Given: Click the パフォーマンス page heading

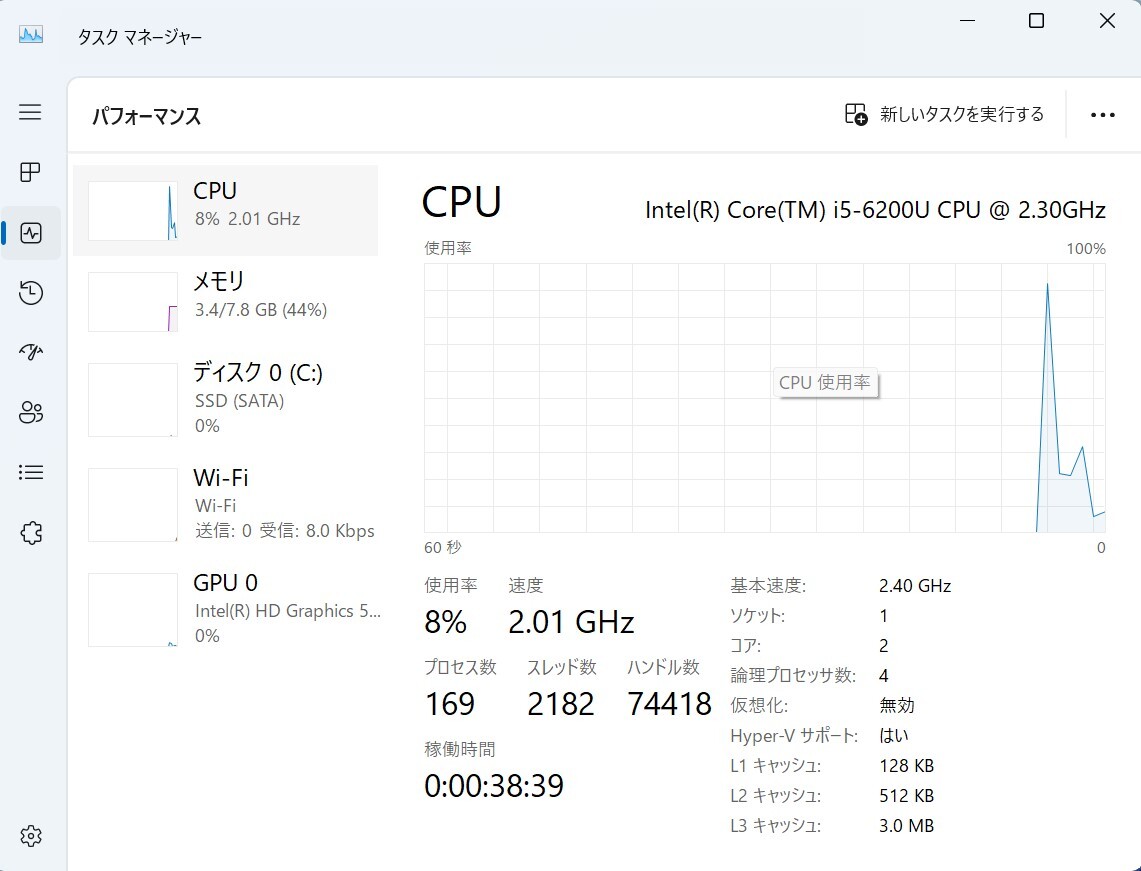Looking at the screenshot, I should point(146,116).
